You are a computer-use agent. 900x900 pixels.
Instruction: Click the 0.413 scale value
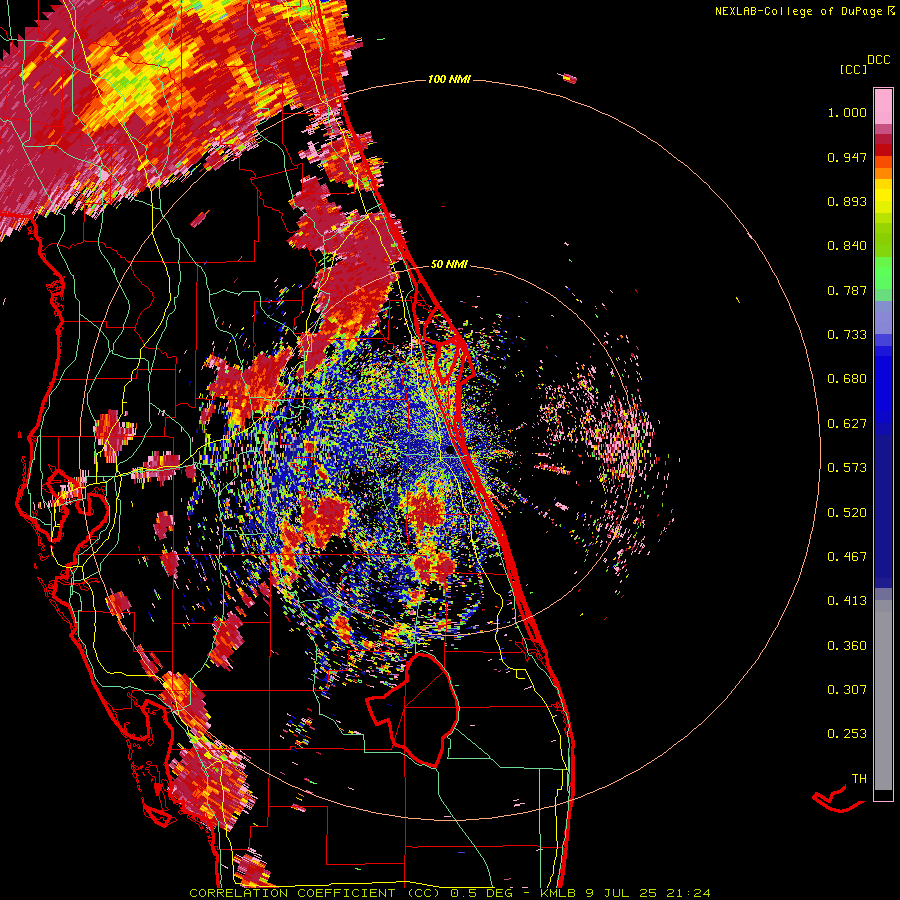[847, 601]
